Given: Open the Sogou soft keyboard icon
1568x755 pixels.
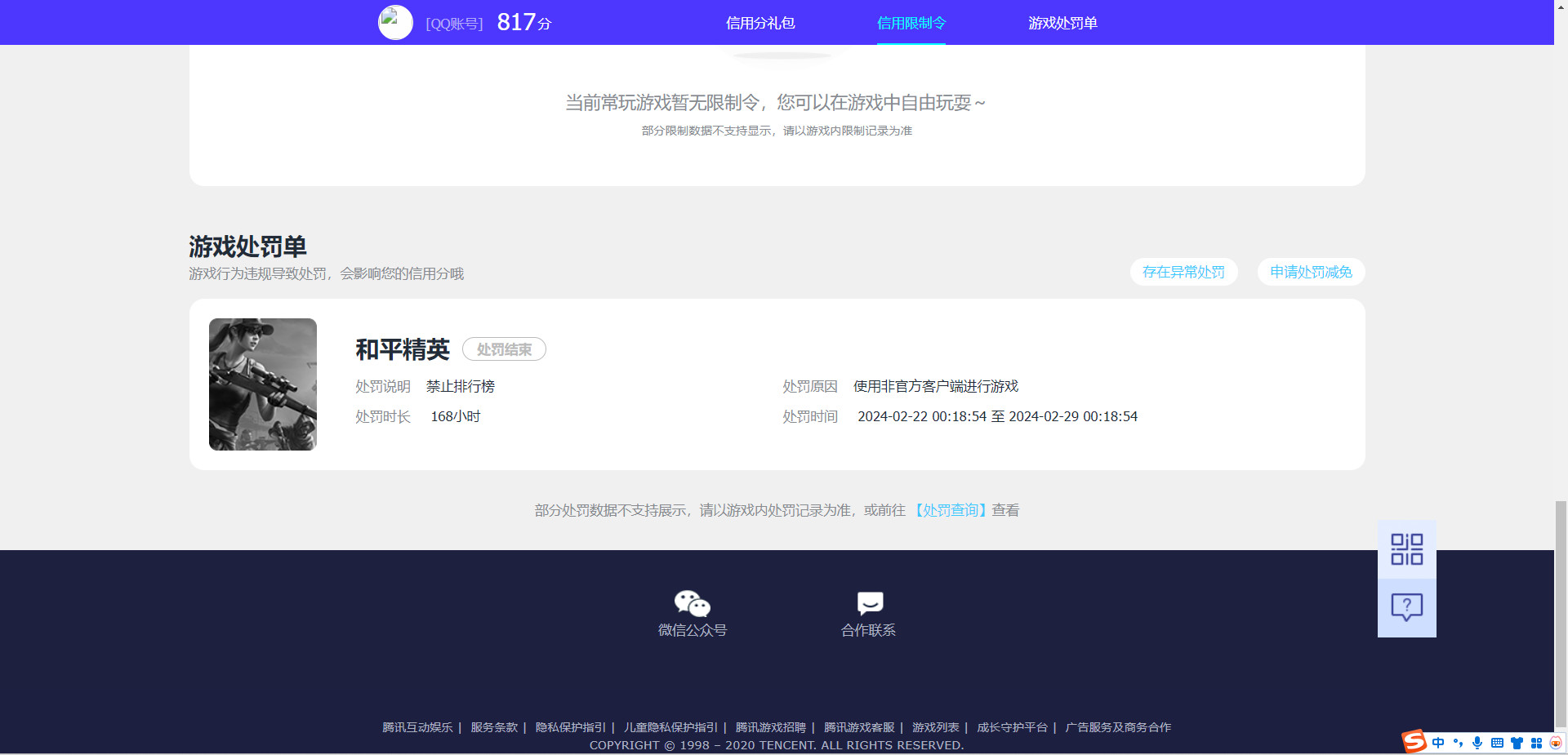Looking at the screenshot, I should tap(1497, 743).
